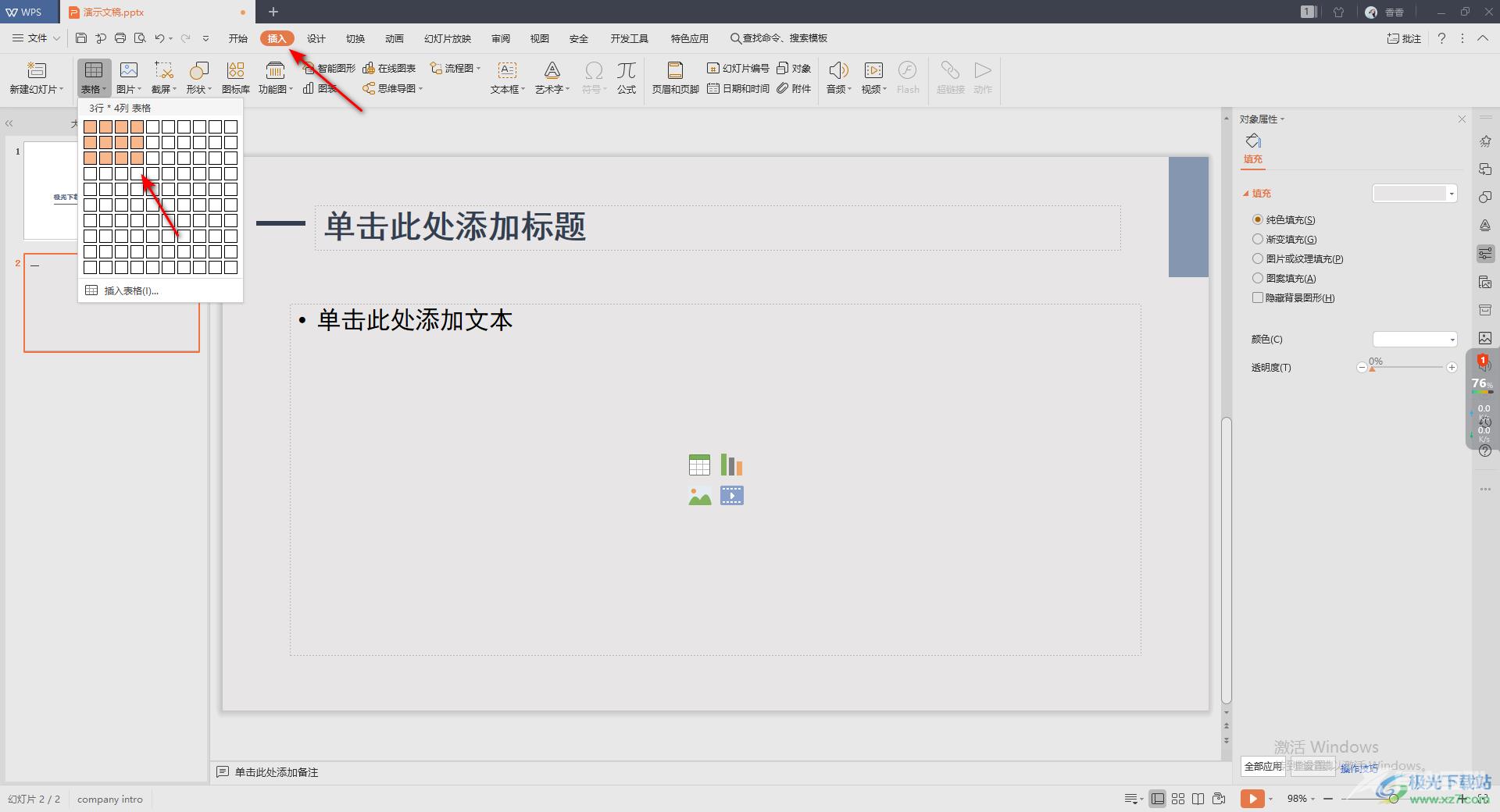Start slideshow with the play button
The image size is (1500, 812).
tap(1252, 798)
